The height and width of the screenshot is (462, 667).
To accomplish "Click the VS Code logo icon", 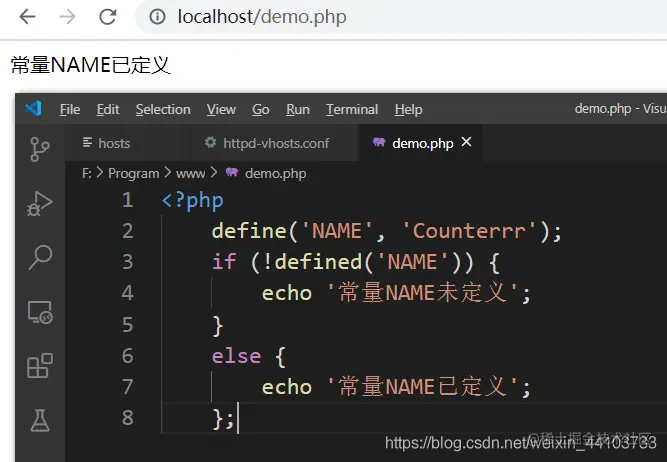I will (x=33, y=108).
